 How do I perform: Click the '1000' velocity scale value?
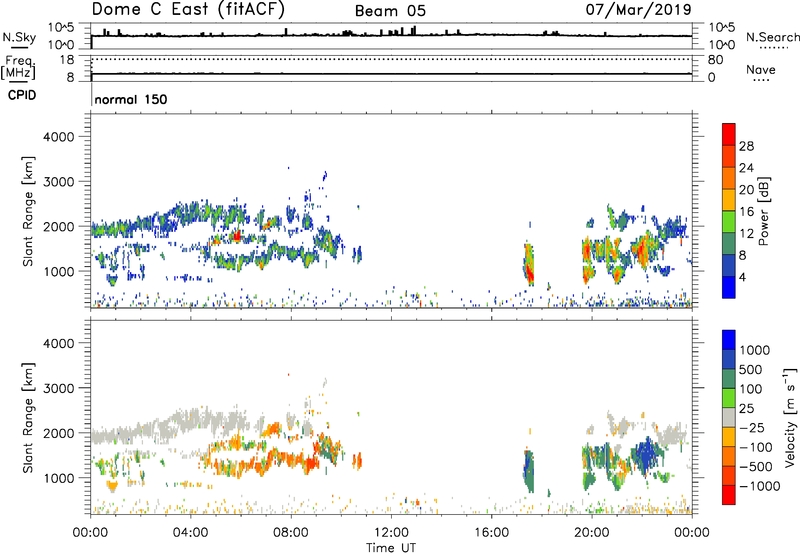pos(754,350)
